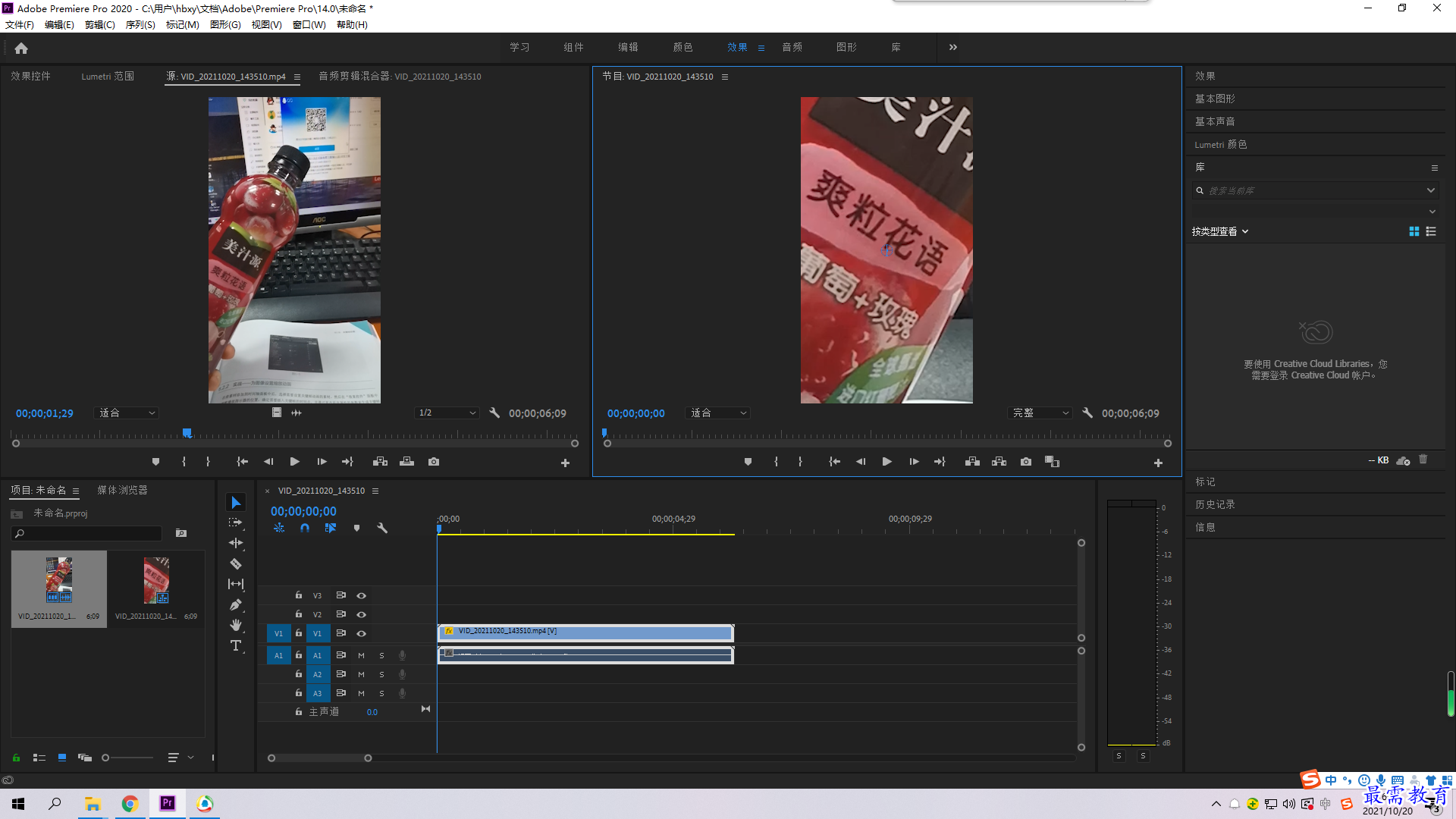Show more workspaces with double chevron
Image resolution: width=1456 pixels, height=819 pixels.
pyautogui.click(x=953, y=47)
